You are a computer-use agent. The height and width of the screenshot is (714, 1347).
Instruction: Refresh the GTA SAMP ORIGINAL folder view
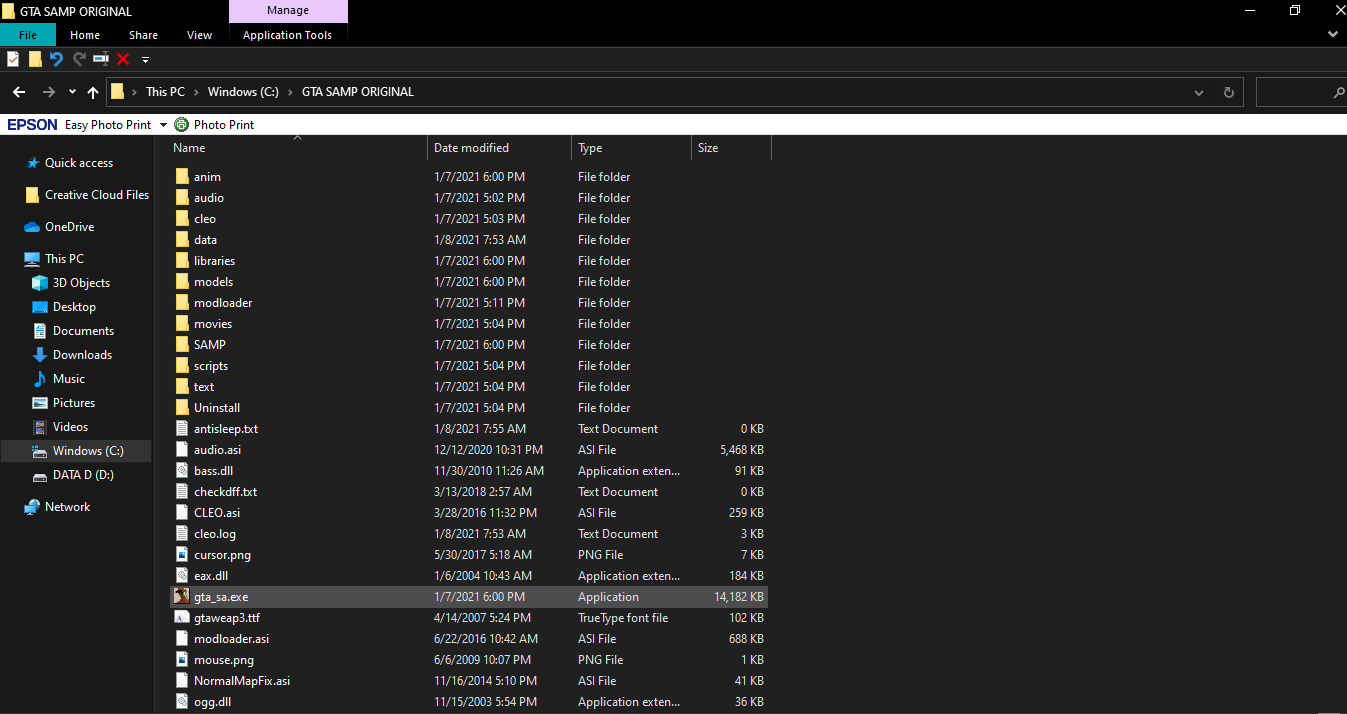click(x=1229, y=92)
